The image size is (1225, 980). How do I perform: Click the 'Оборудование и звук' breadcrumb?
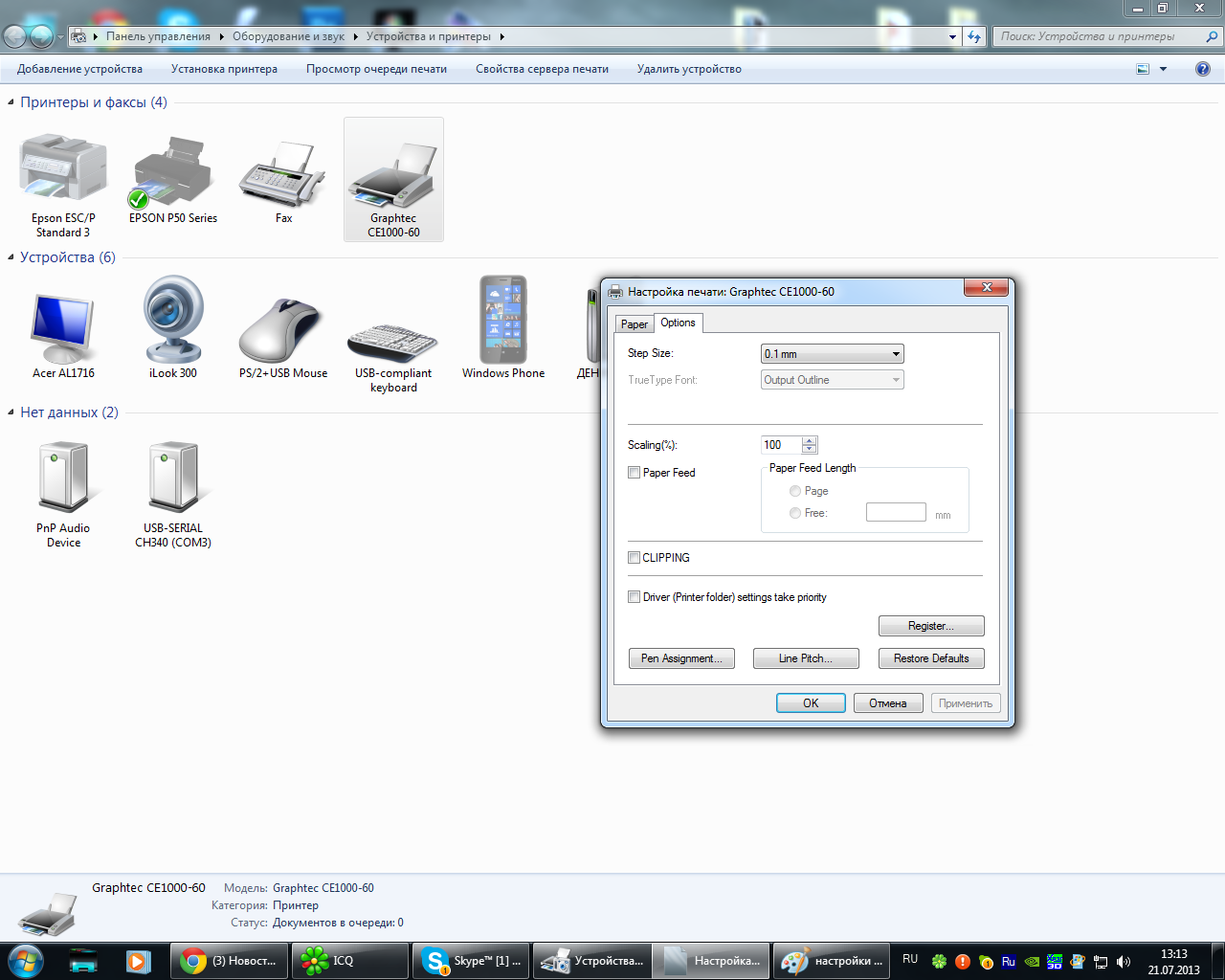click(x=288, y=36)
